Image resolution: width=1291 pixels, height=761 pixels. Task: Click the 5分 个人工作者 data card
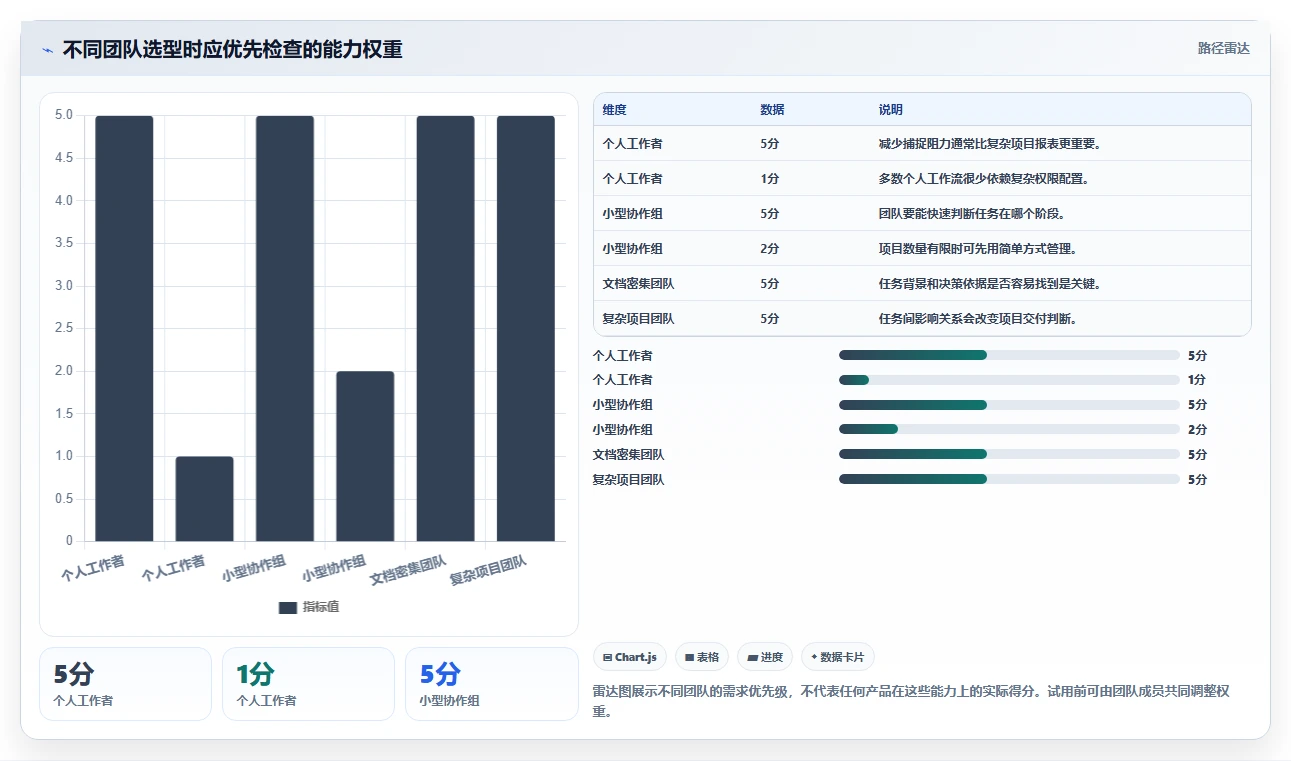pos(125,684)
